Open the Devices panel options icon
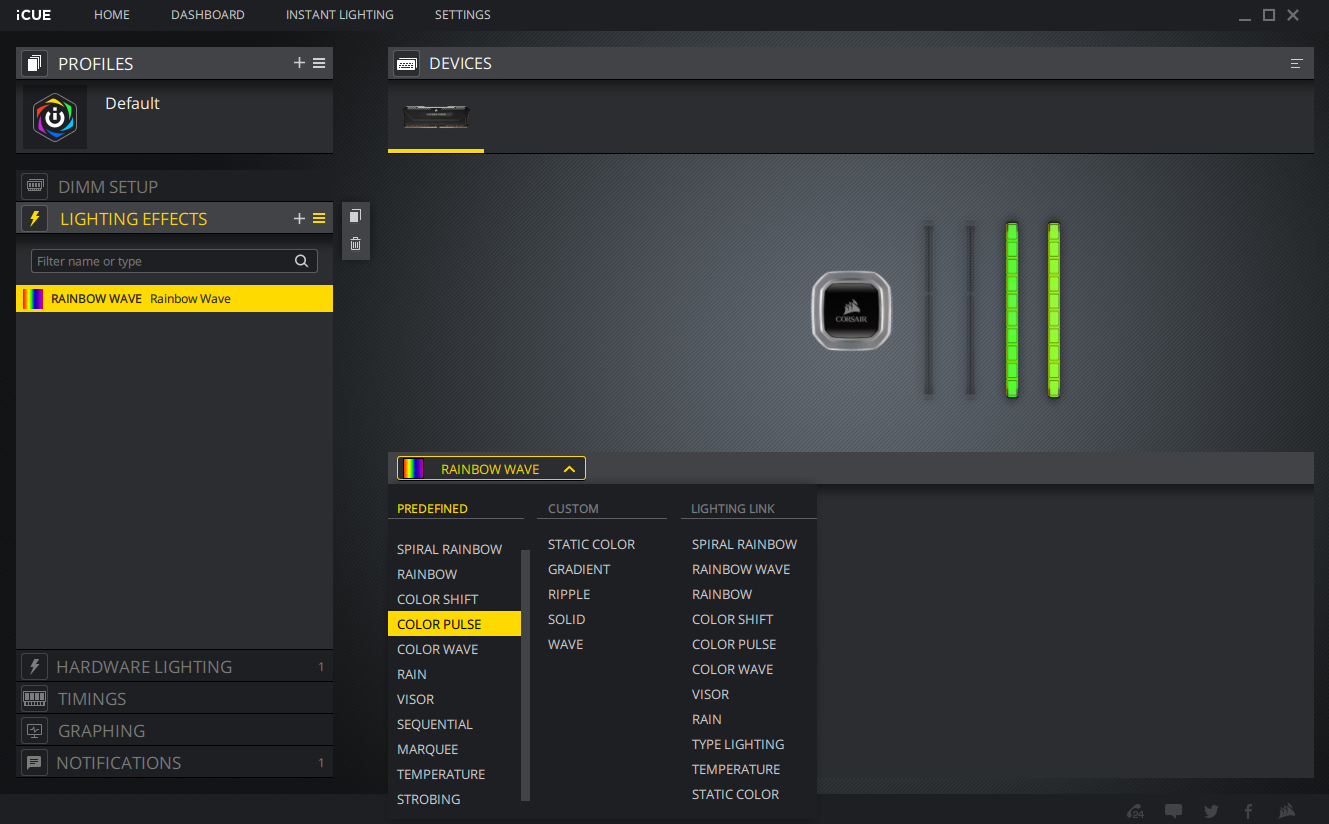1329x824 pixels. tap(1297, 63)
